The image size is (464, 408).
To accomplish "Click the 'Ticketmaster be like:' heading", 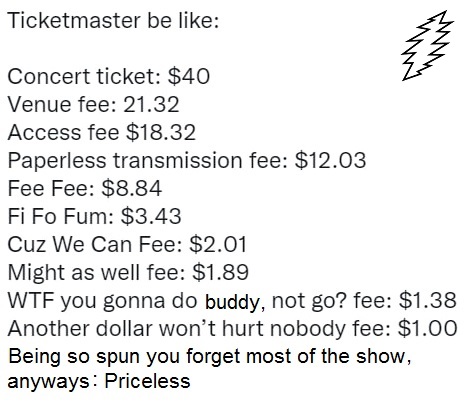I will [113, 20].
